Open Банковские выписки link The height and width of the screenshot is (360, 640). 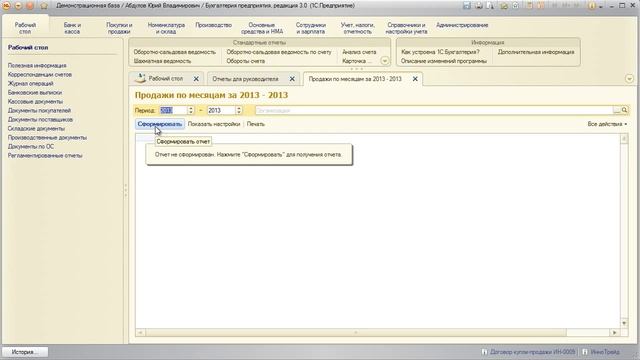[x=35, y=92]
